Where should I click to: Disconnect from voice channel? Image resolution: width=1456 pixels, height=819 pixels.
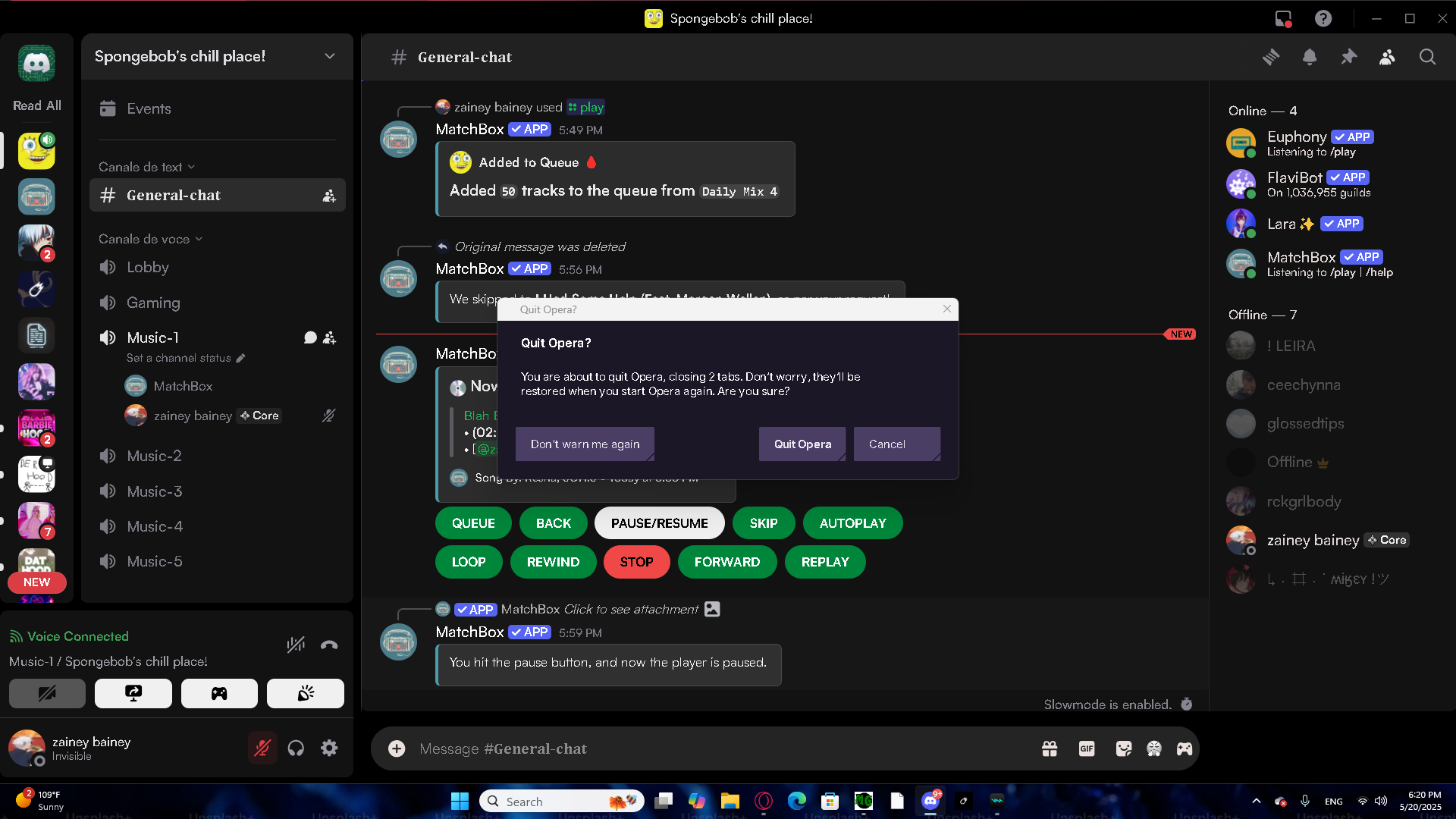(x=329, y=645)
